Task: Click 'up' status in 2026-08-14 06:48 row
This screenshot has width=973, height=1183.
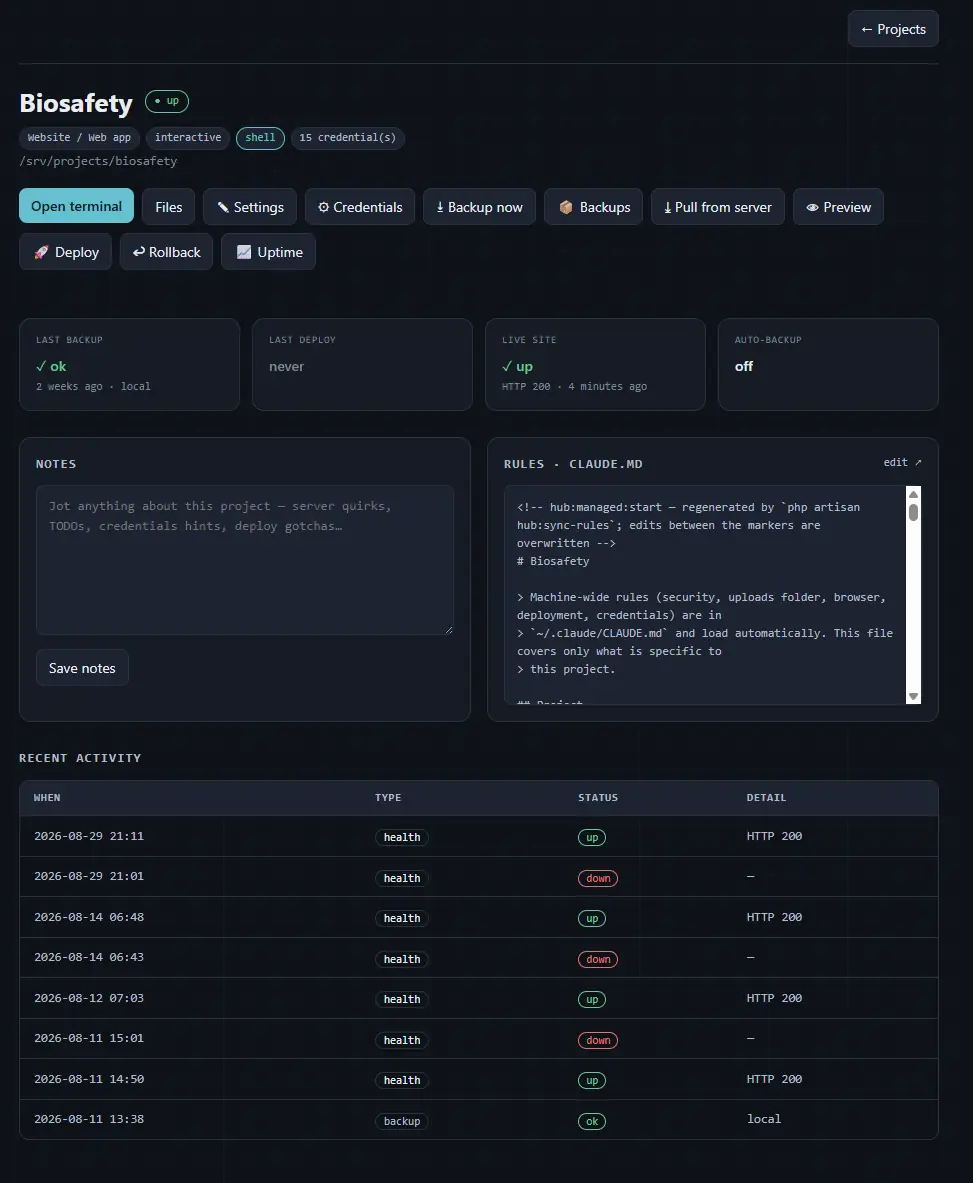Action: (x=592, y=918)
